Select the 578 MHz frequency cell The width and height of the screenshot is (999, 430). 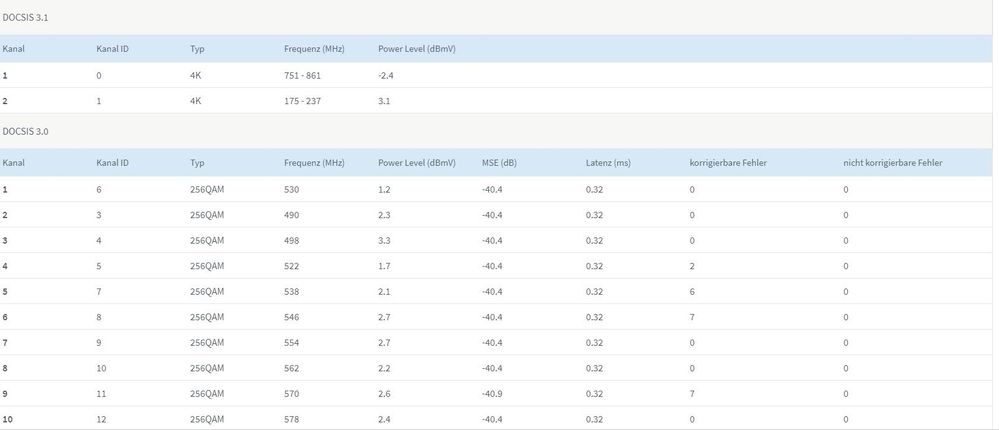pos(291,420)
